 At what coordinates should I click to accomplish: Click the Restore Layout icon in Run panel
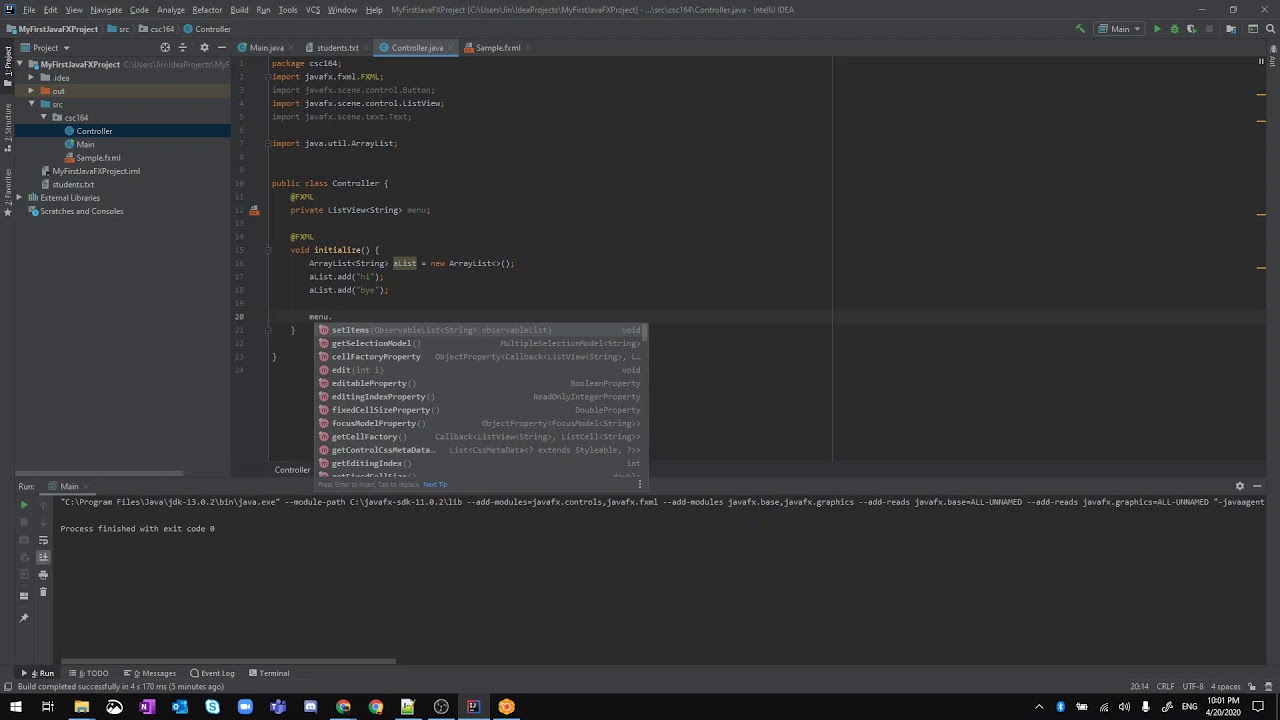(25, 596)
